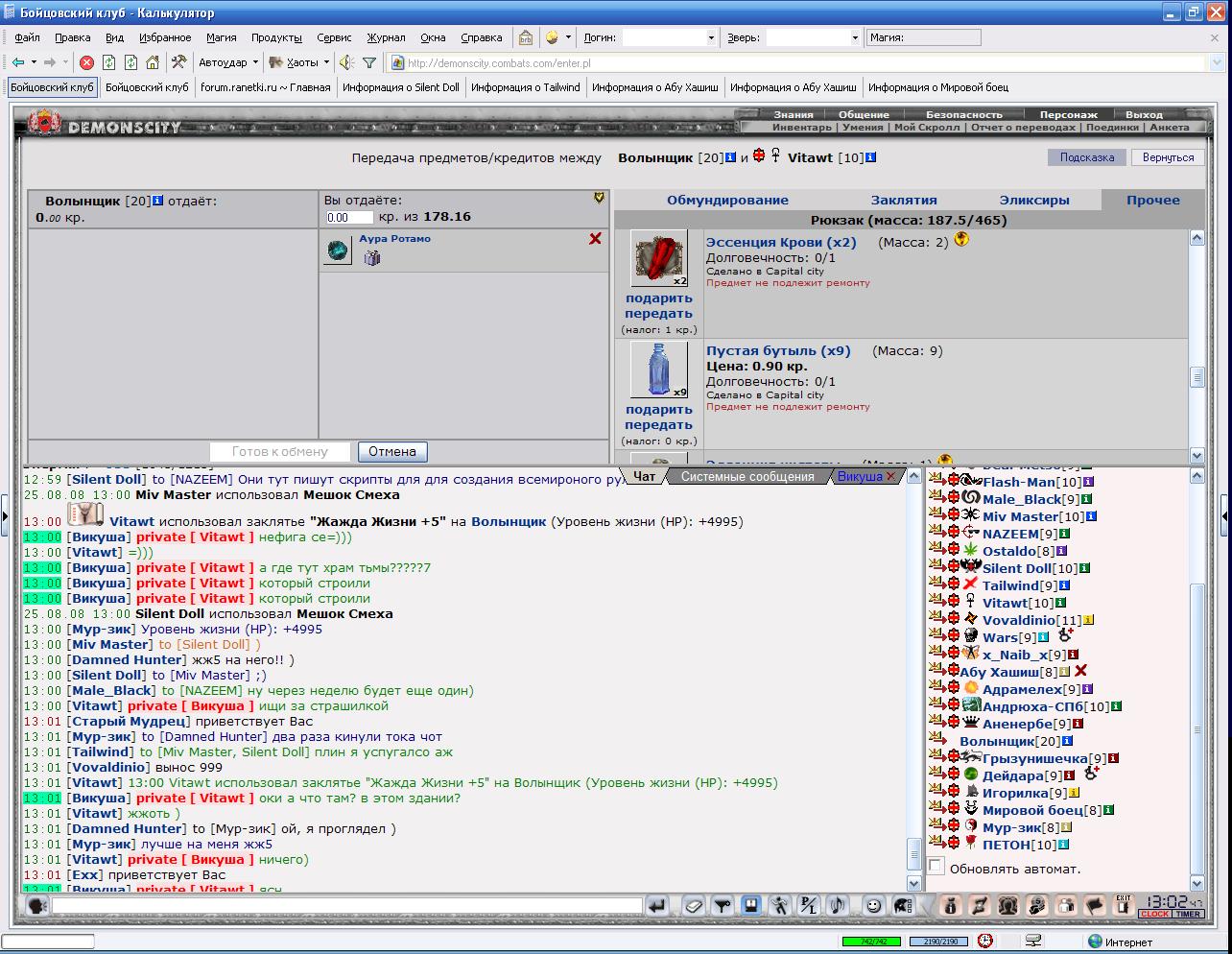This screenshot has height=954, width=1232.
Task: Open the Обмундирование inventory tab
Action: (727, 200)
